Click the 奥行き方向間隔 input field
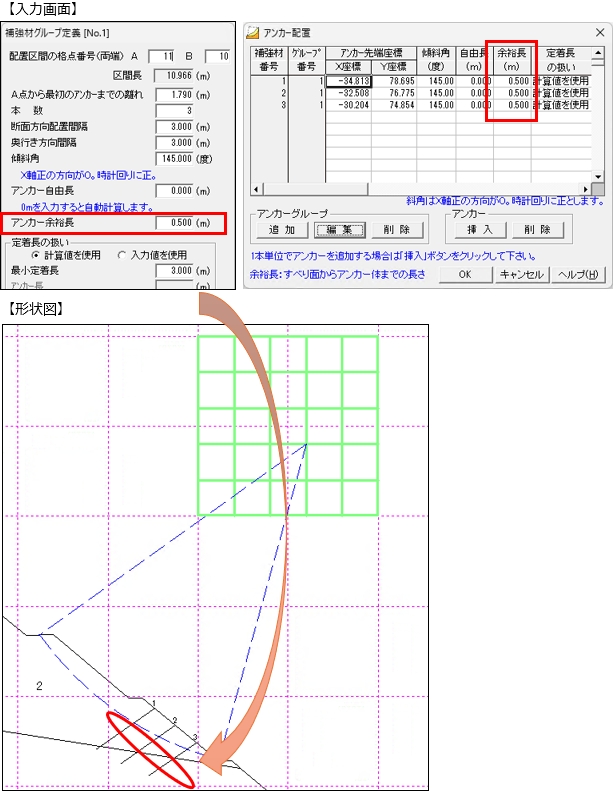 [175, 143]
